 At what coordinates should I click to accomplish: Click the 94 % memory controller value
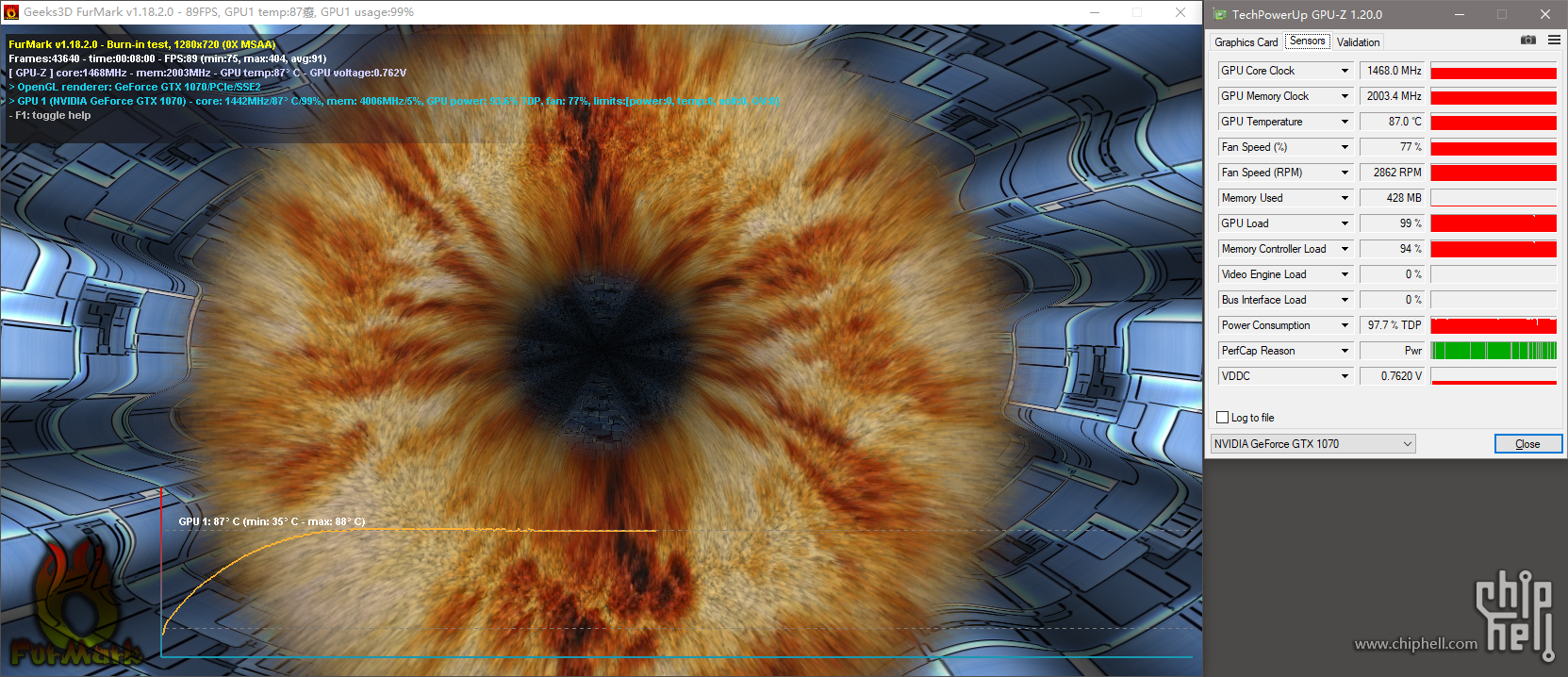(x=1392, y=249)
